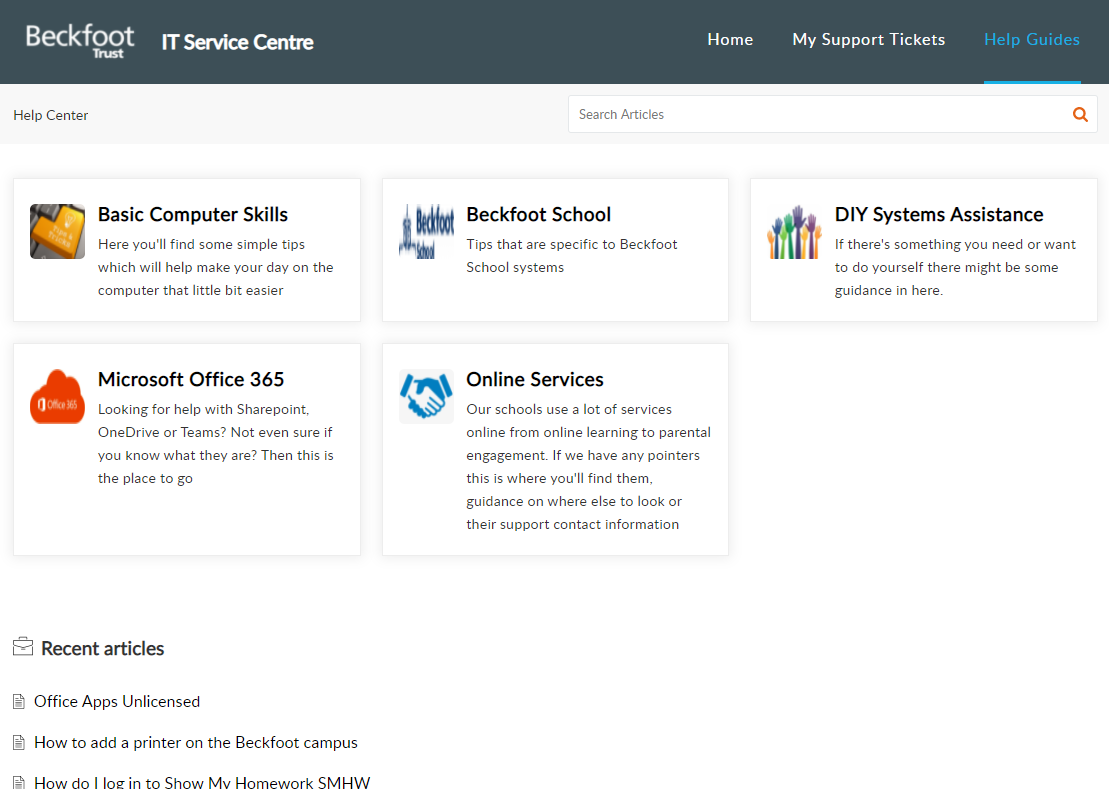
Task: Click the Help Center breadcrumb
Action: coord(51,115)
